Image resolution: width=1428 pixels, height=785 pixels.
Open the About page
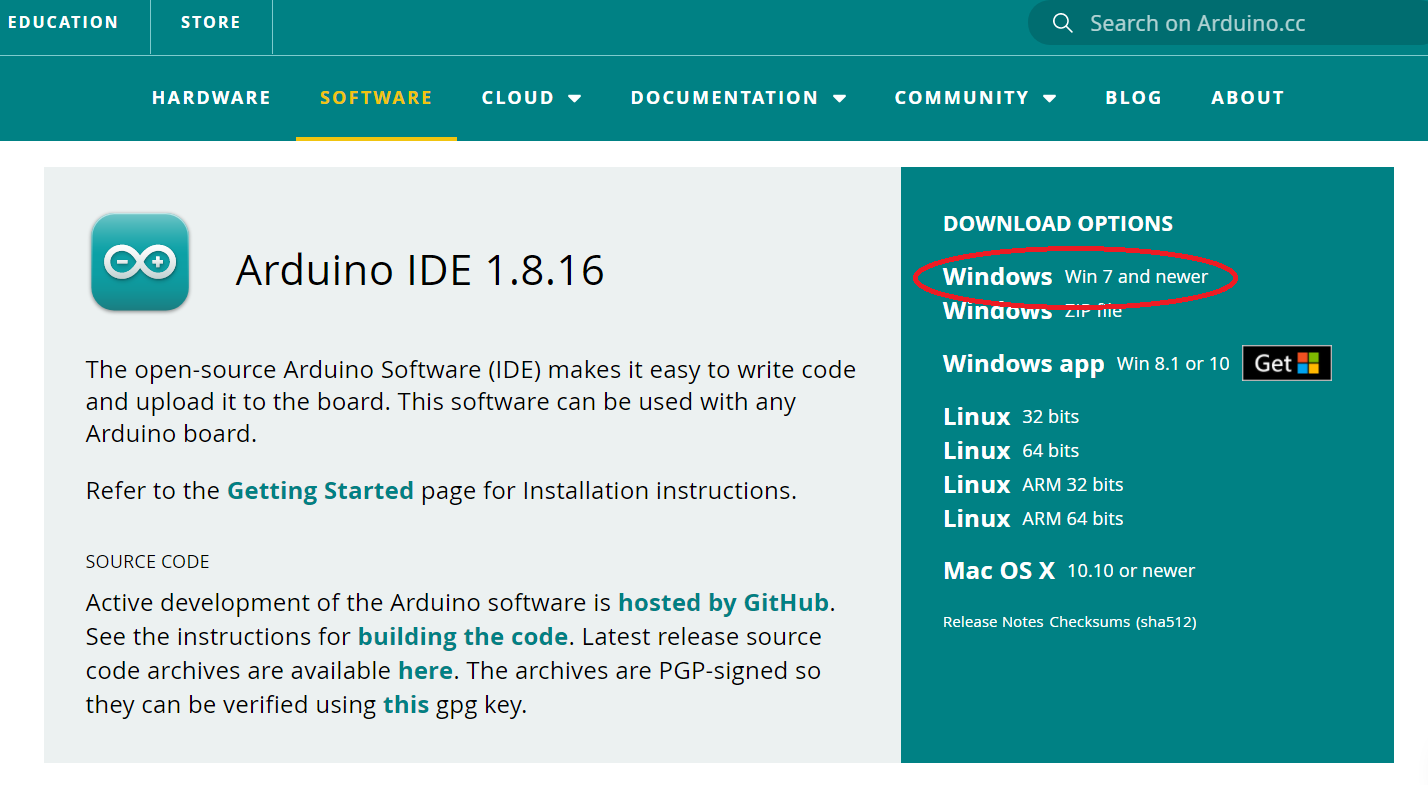[1248, 97]
